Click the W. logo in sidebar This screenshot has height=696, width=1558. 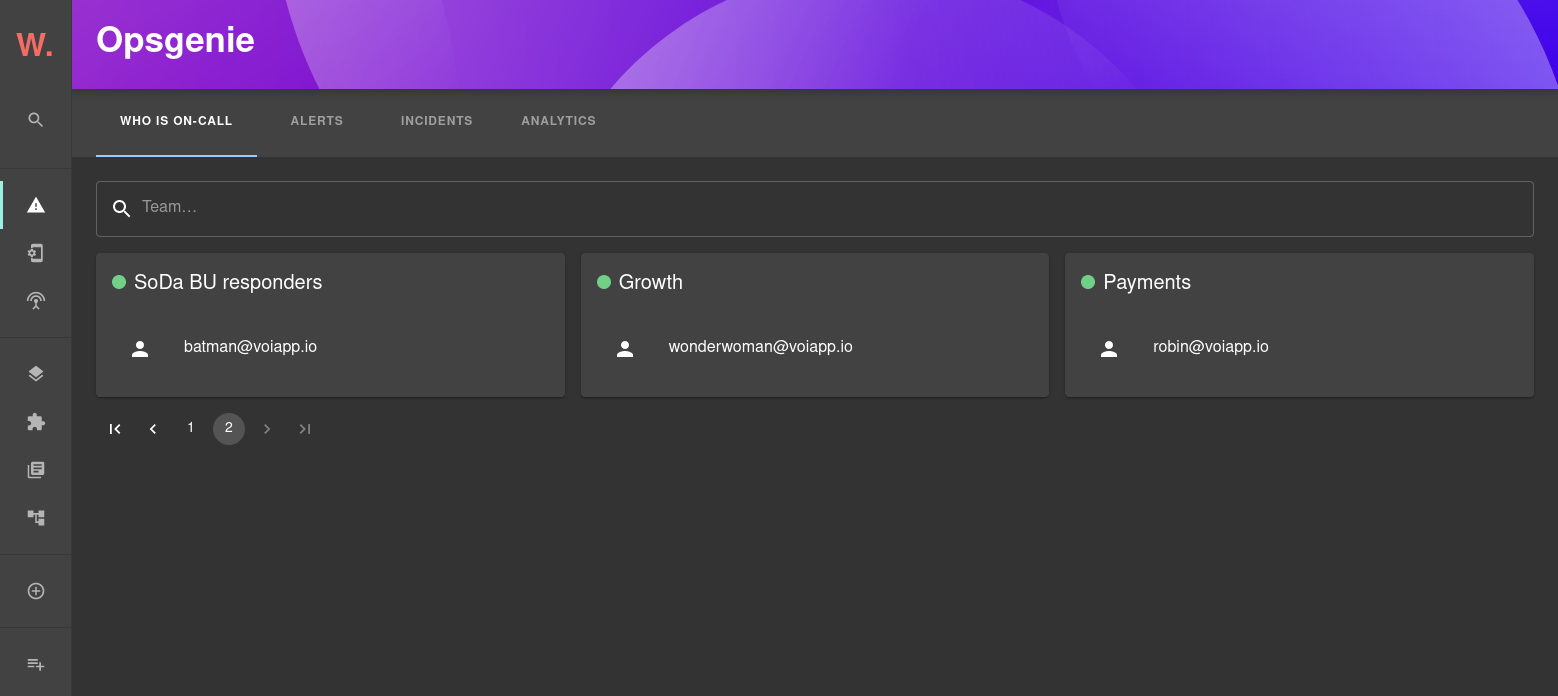point(35,45)
